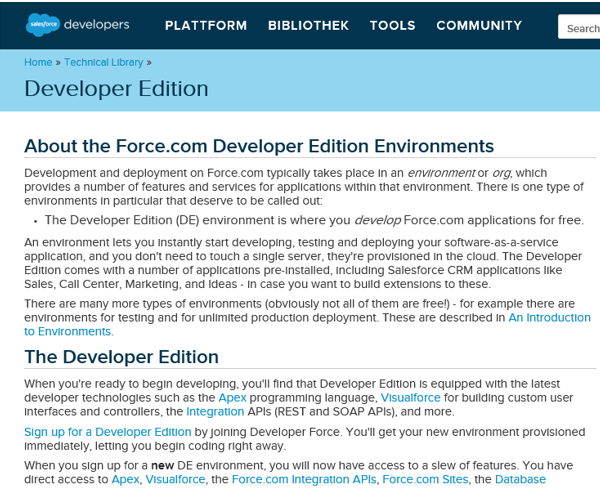Open the COMMUNITY menu
This screenshot has height=494, width=600.
tap(478, 26)
